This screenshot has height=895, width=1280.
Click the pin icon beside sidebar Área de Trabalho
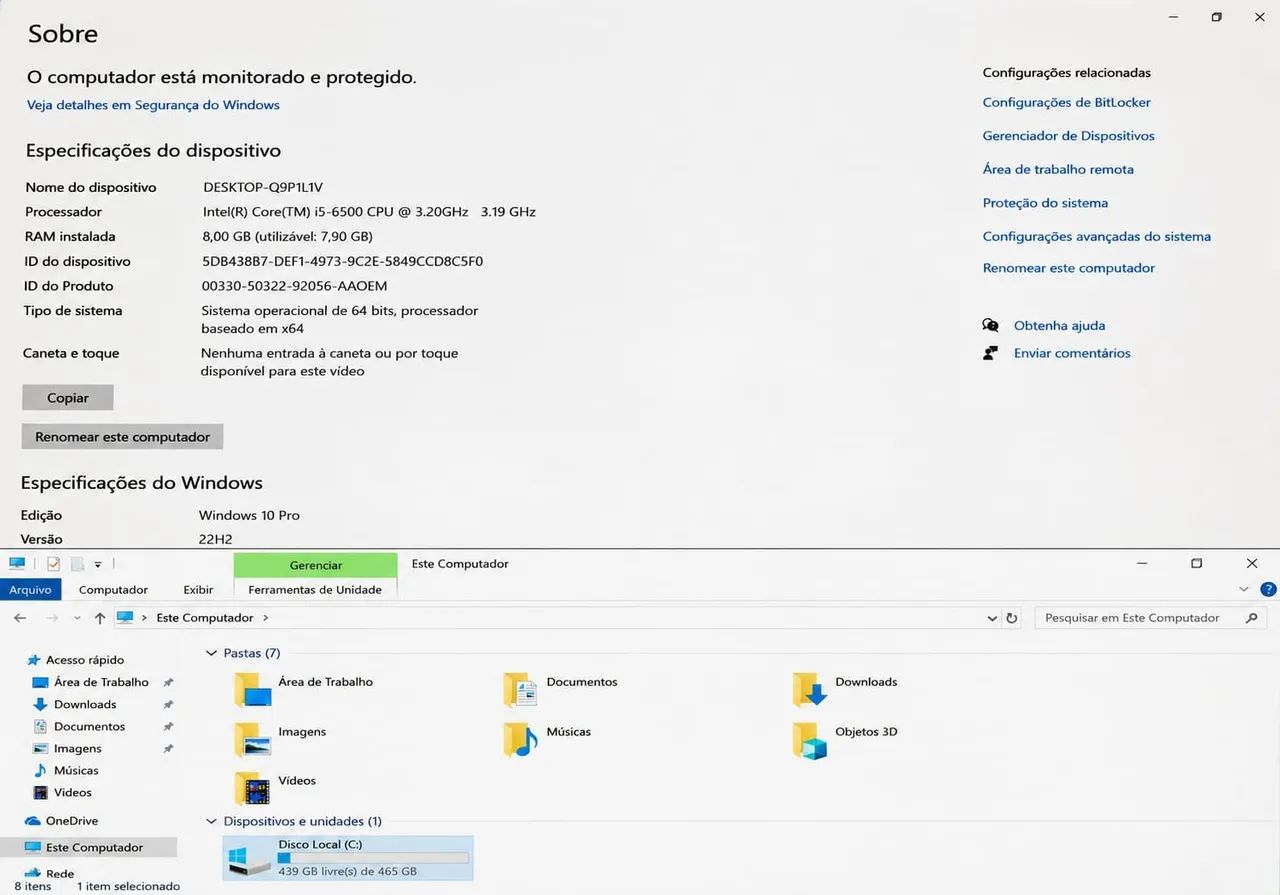(x=168, y=682)
